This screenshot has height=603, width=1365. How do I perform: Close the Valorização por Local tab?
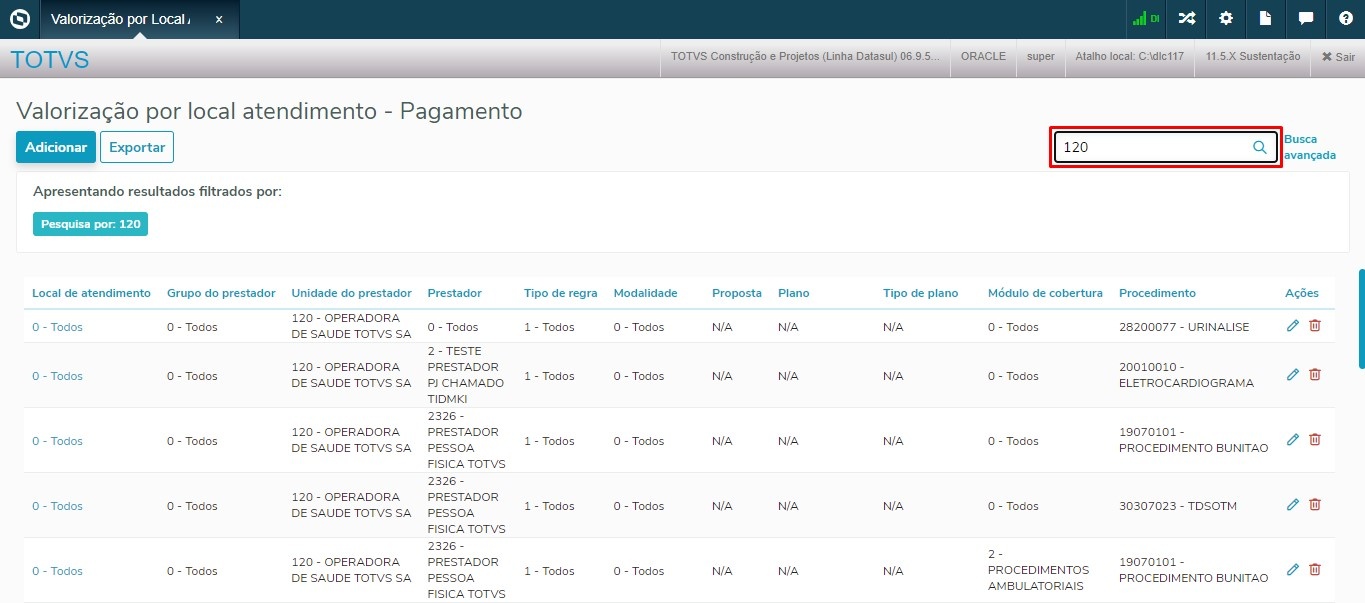[219, 19]
